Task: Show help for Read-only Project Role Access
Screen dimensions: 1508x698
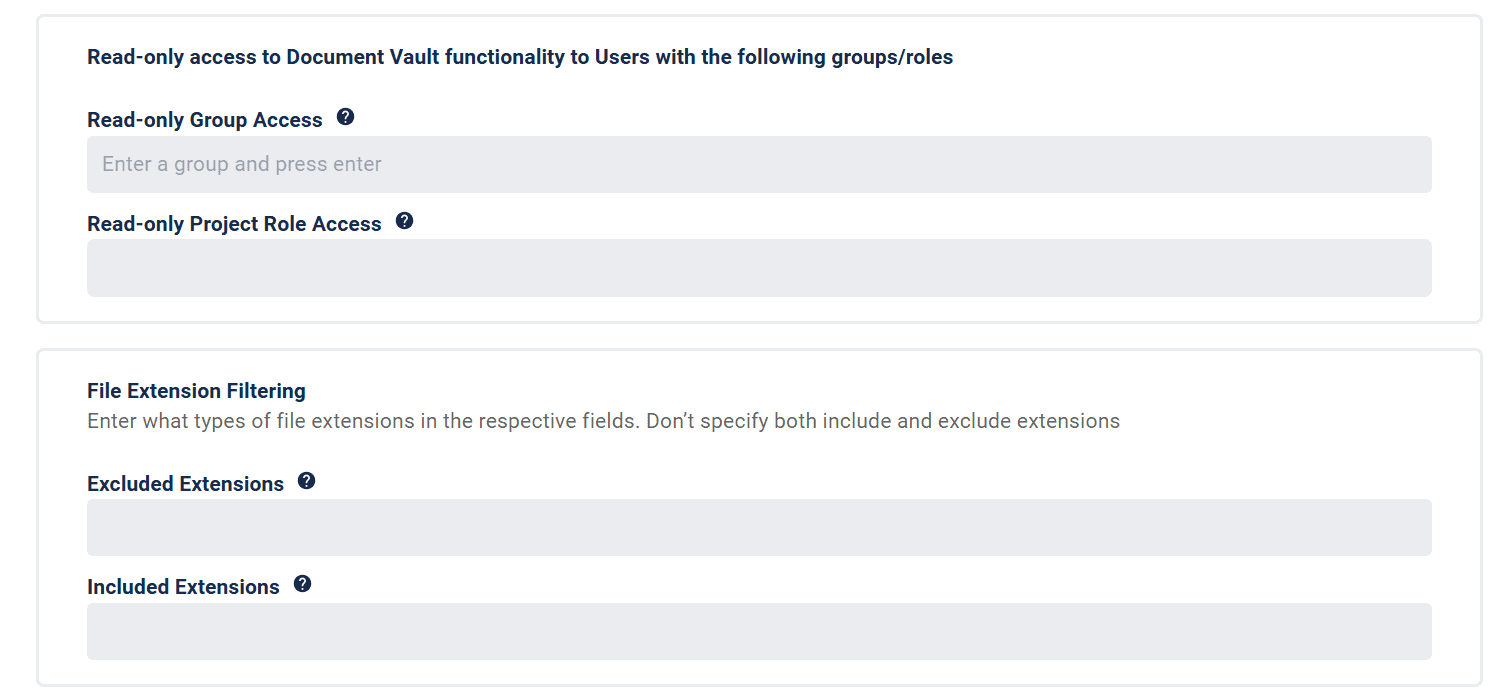Action: (404, 221)
